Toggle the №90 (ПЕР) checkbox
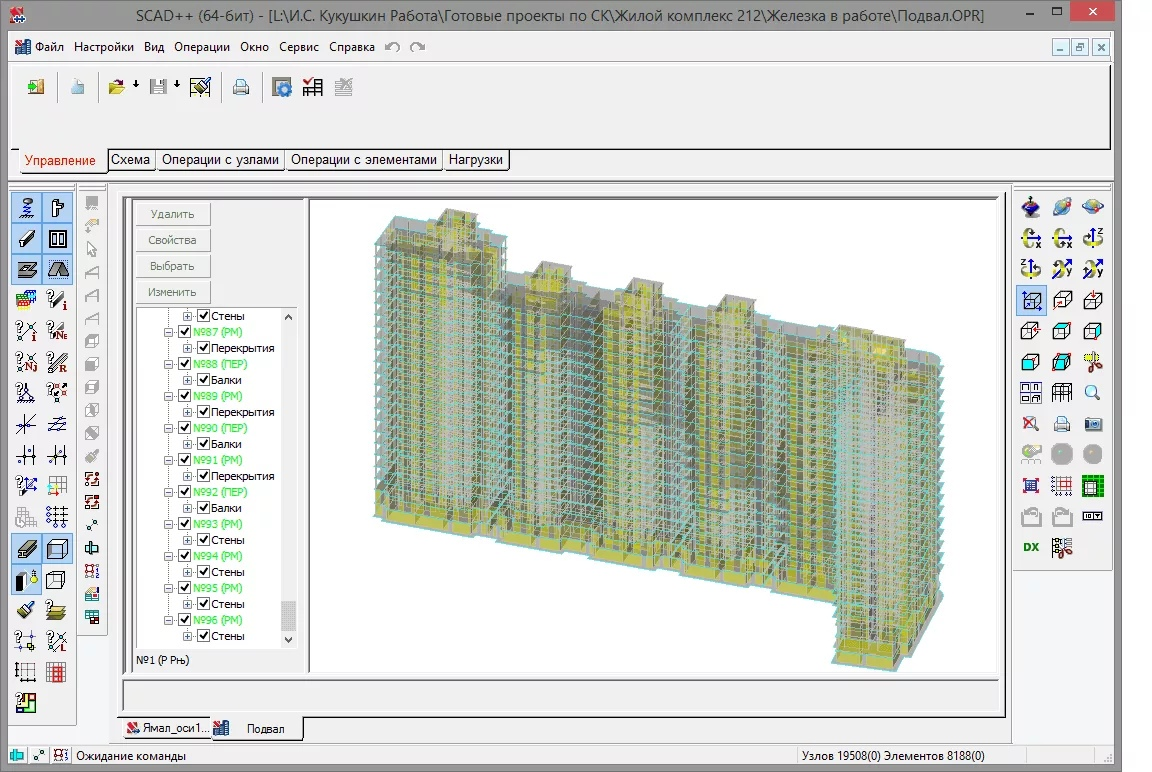This screenshot has width=1152, height=772. [184, 428]
